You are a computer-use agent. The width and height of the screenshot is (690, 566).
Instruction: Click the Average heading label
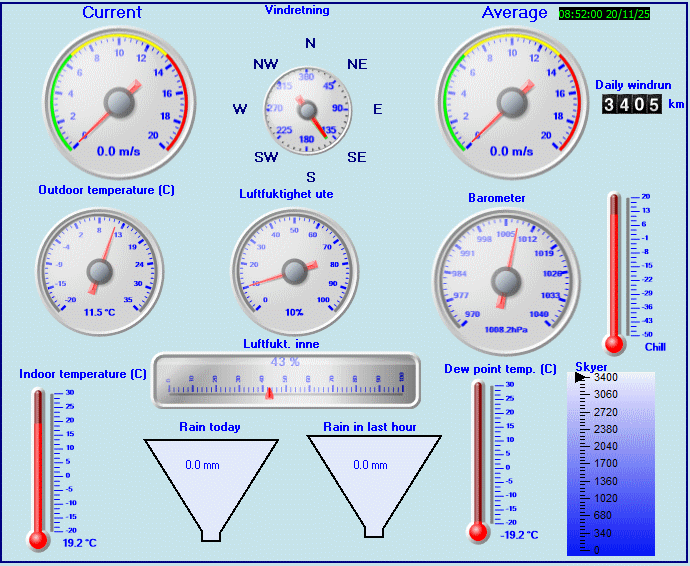(x=514, y=13)
